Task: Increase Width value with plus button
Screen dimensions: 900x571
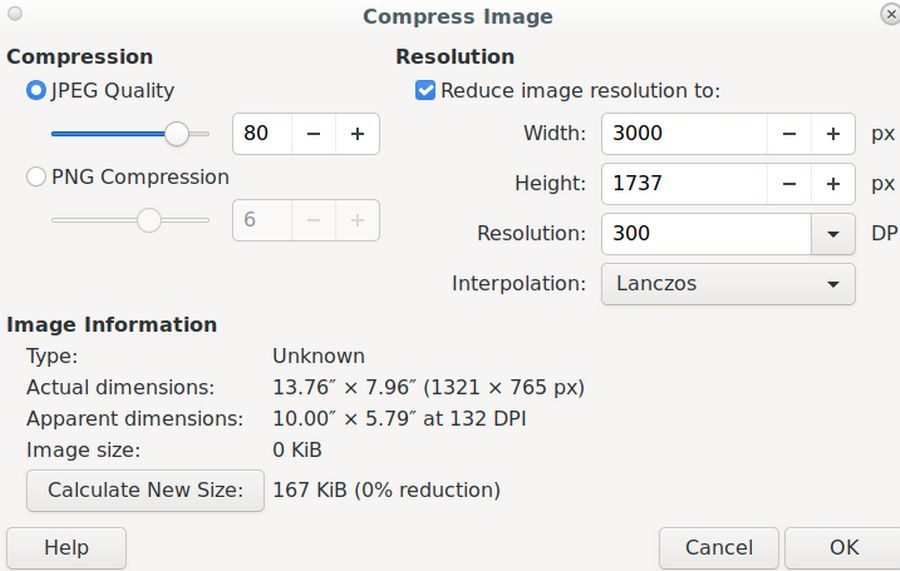Action: click(x=833, y=134)
